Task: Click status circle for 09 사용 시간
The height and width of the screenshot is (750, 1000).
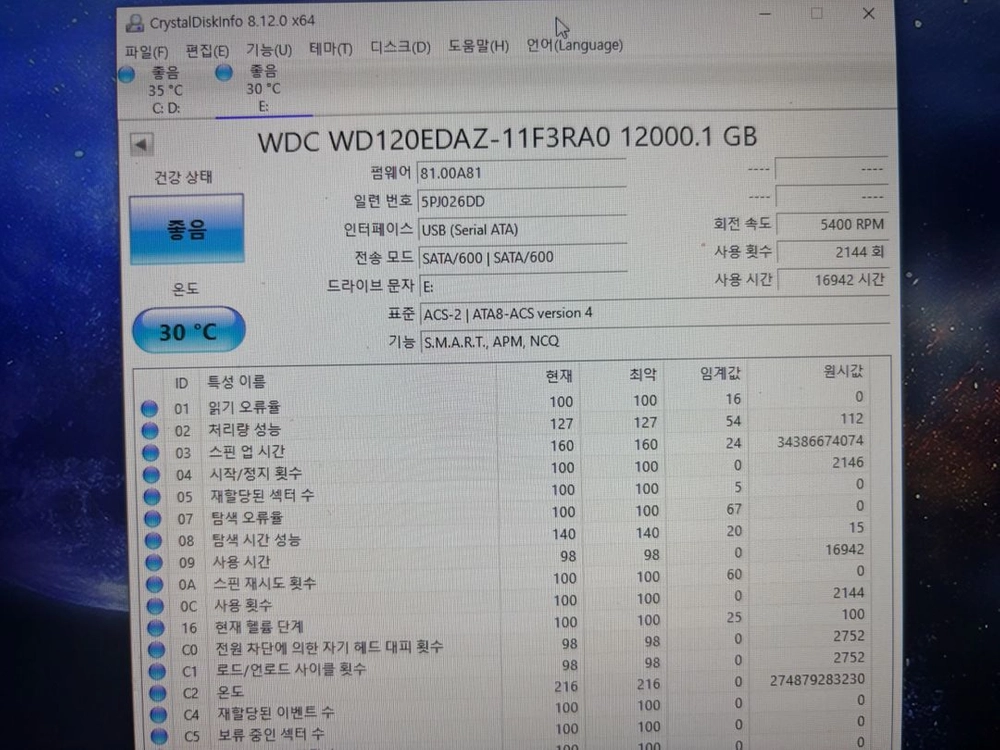Action: [154, 563]
